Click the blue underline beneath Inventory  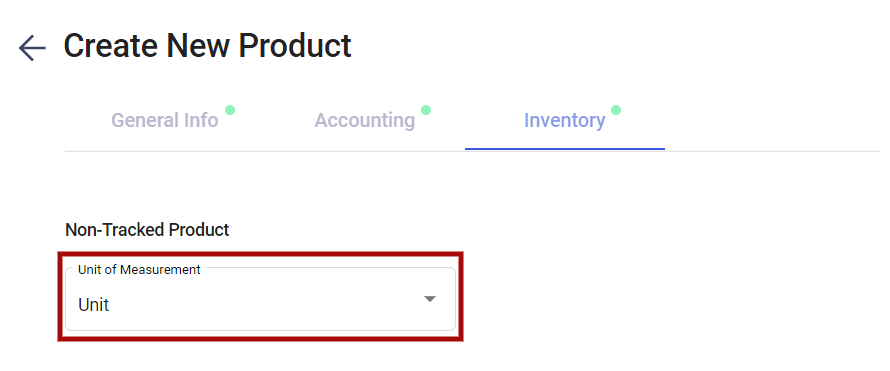coord(565,149)
